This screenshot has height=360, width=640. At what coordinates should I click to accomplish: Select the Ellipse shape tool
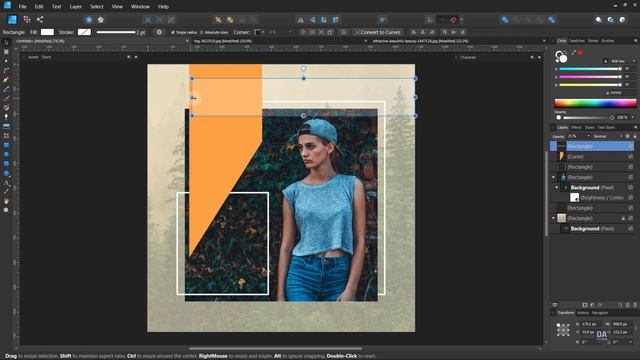[6, 154]
